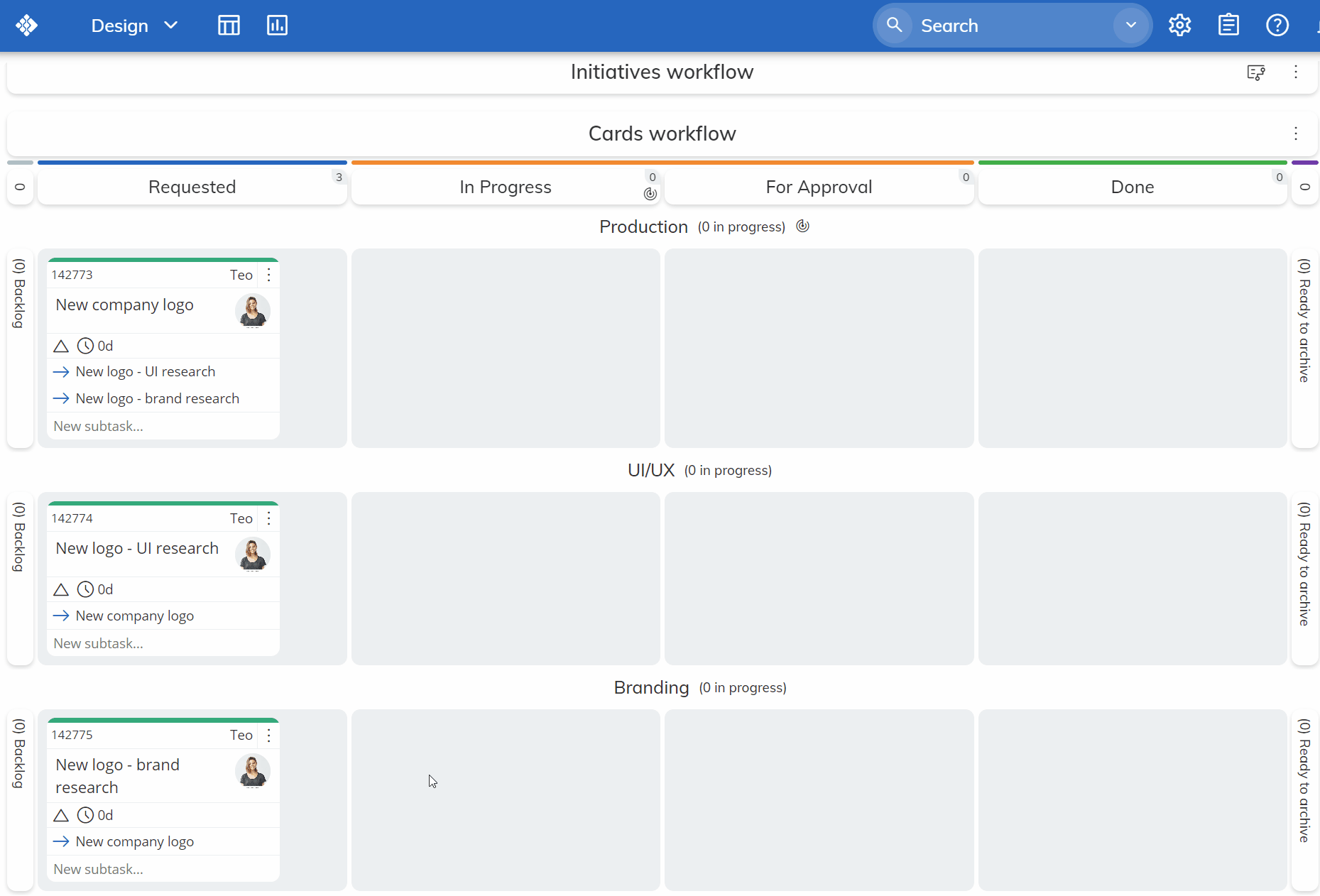1320x896 pixels.
Task: Click the Kanbanize logo icon
Action: [27, 26]
